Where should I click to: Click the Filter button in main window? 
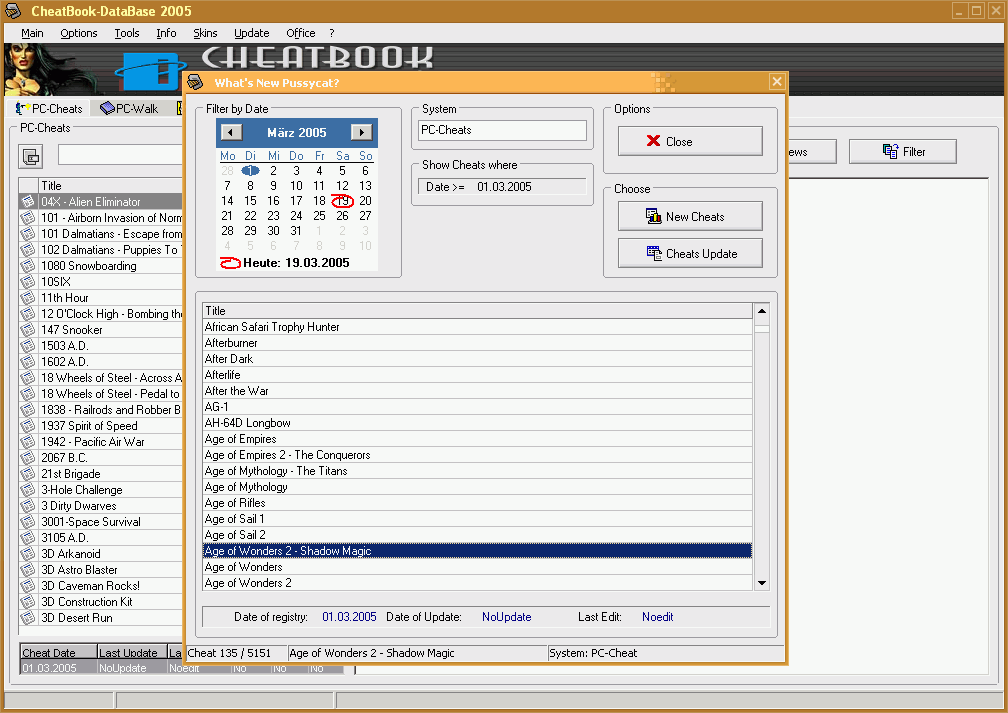pyautogui.click(x=902, y=152)
